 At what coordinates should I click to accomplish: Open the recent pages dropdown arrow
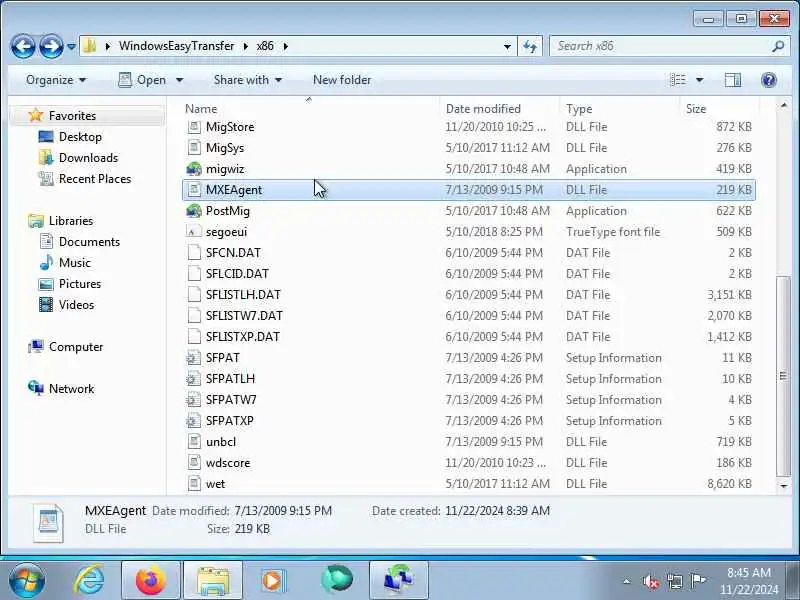71,47
